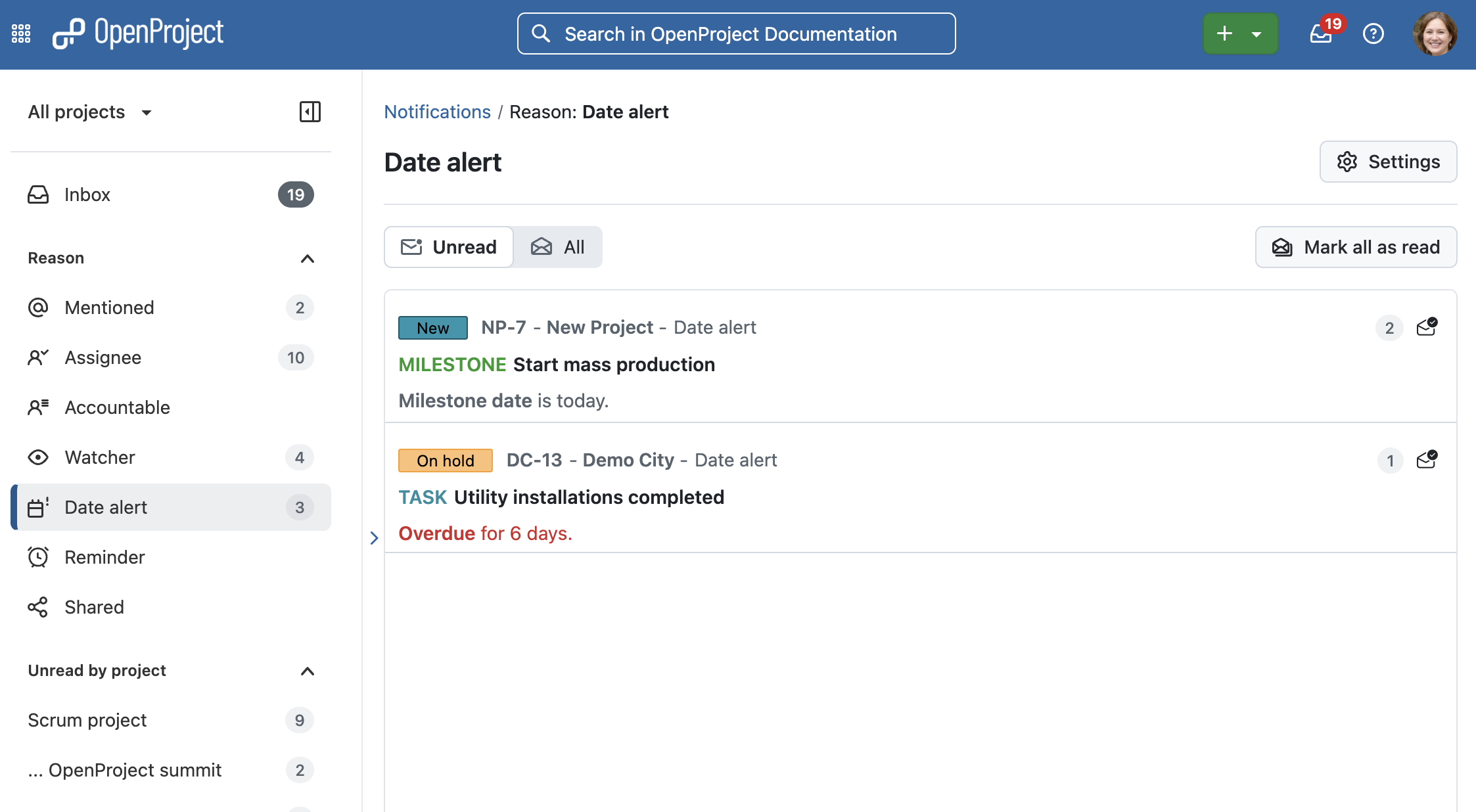Collapse the Unread by project section
Viewport: 1476px width, 812px height.
pyautogui.click(x=308, y=671)
